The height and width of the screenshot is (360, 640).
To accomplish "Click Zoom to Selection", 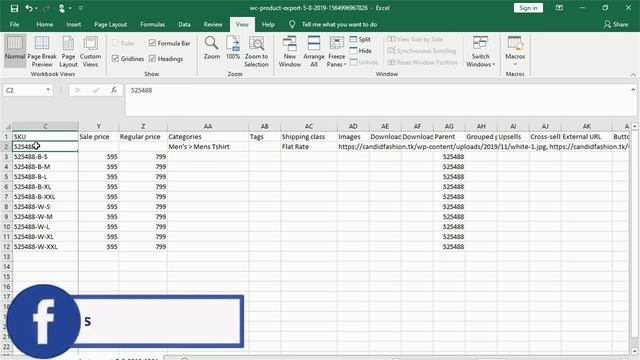I will point(256,51).
